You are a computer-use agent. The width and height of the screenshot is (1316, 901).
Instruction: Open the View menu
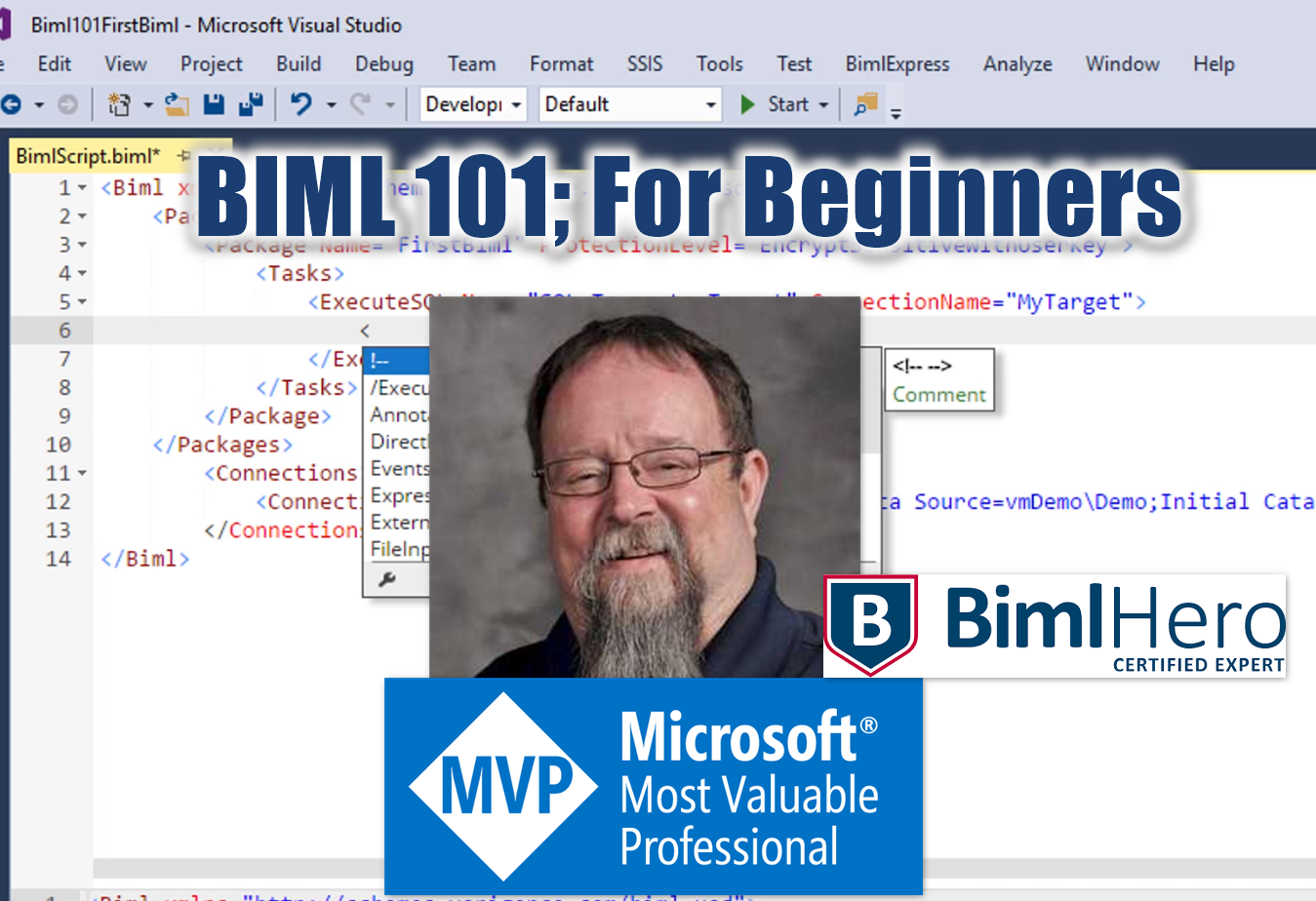click(x=126, y=64)
